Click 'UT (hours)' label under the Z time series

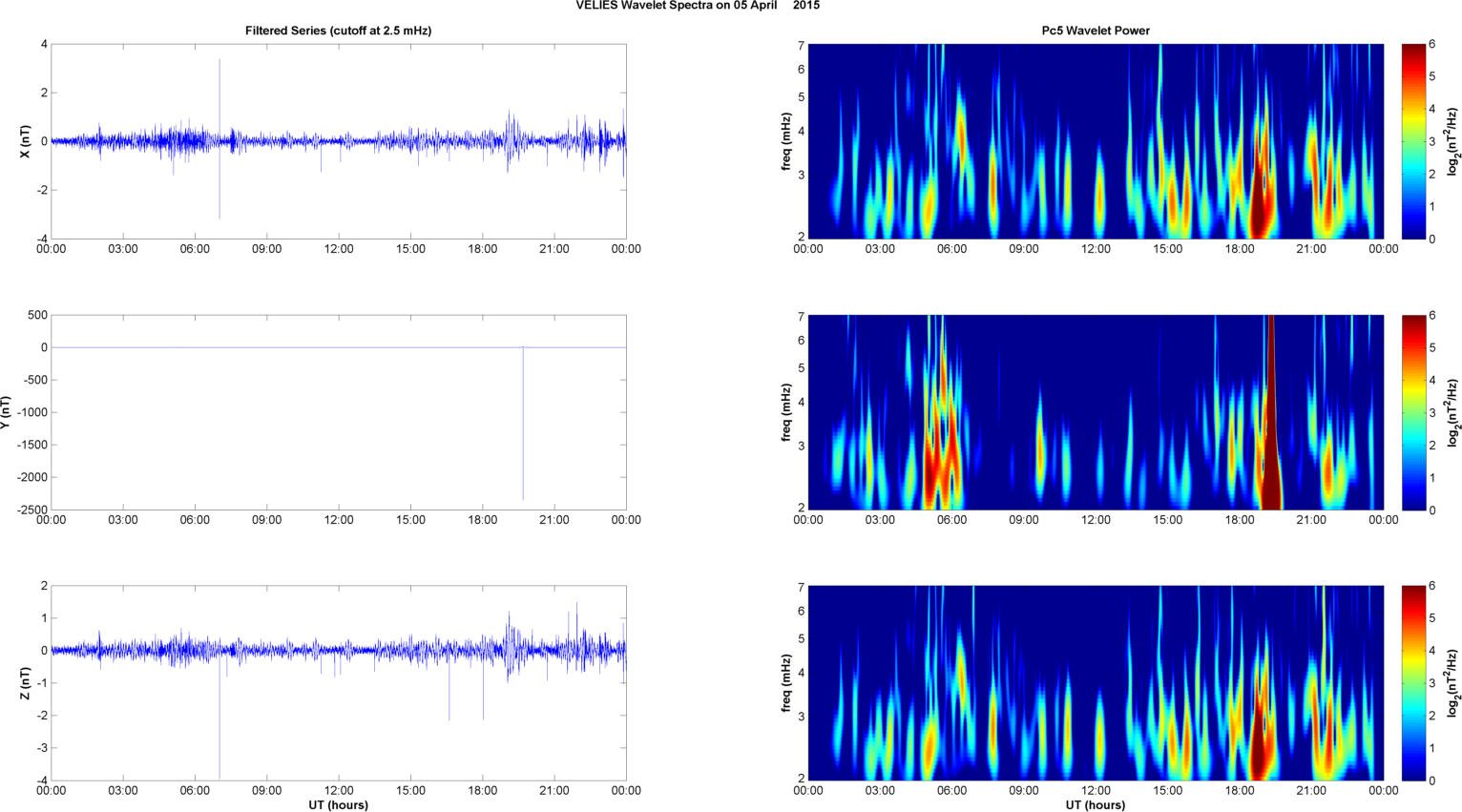tap(339, 804)
